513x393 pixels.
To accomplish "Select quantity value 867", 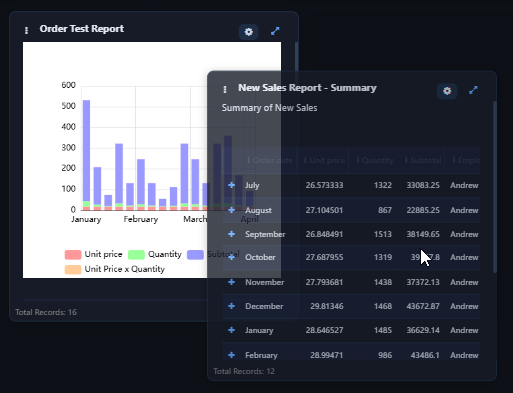I will click(385, 210).
